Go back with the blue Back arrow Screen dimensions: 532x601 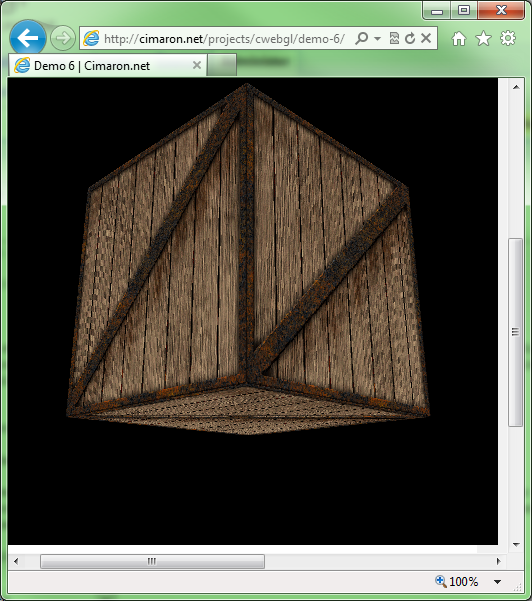click(28, 38)
